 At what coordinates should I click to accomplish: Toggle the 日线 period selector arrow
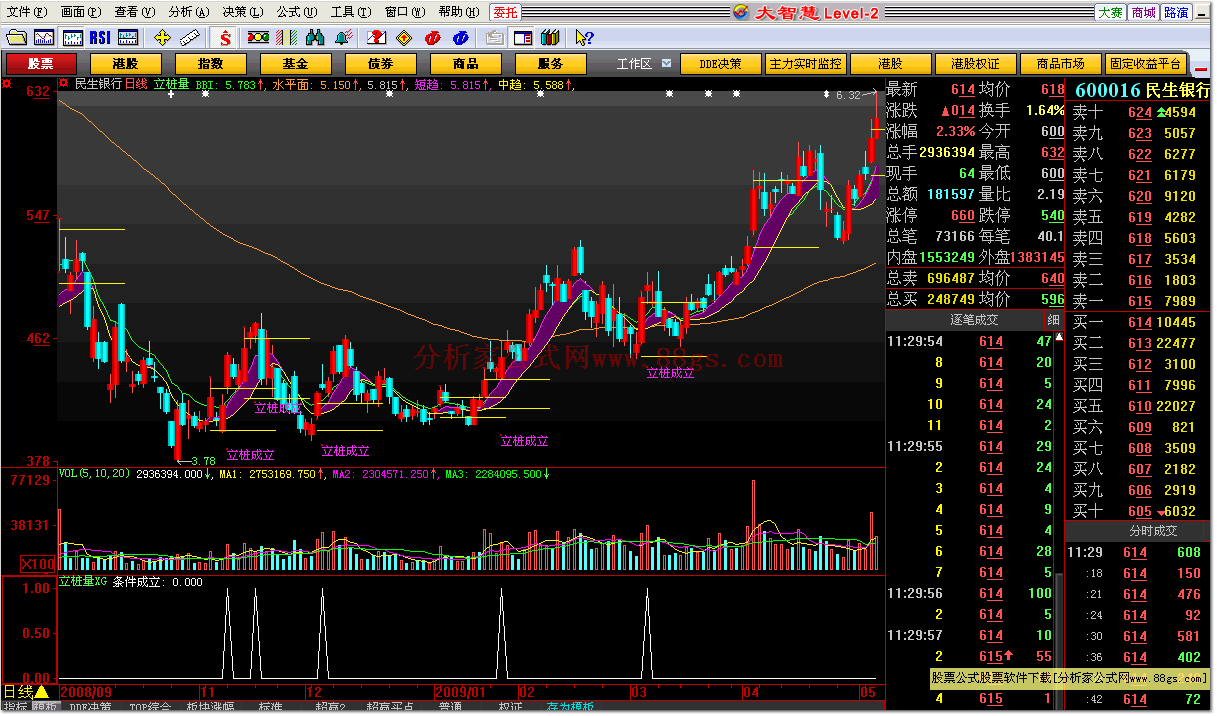(x=42, y=691)
